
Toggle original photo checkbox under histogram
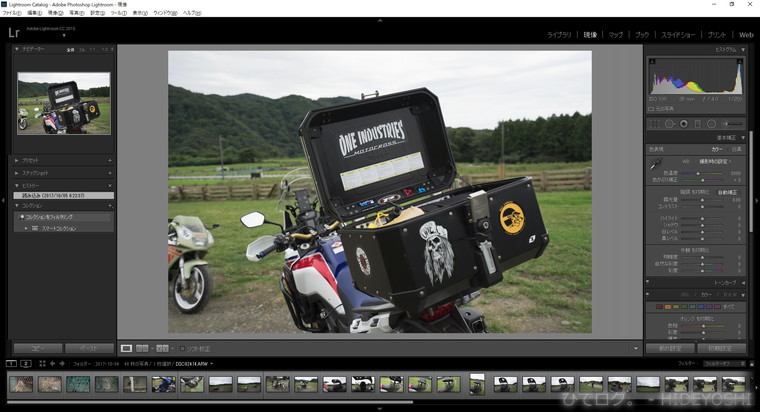[651, 109]
